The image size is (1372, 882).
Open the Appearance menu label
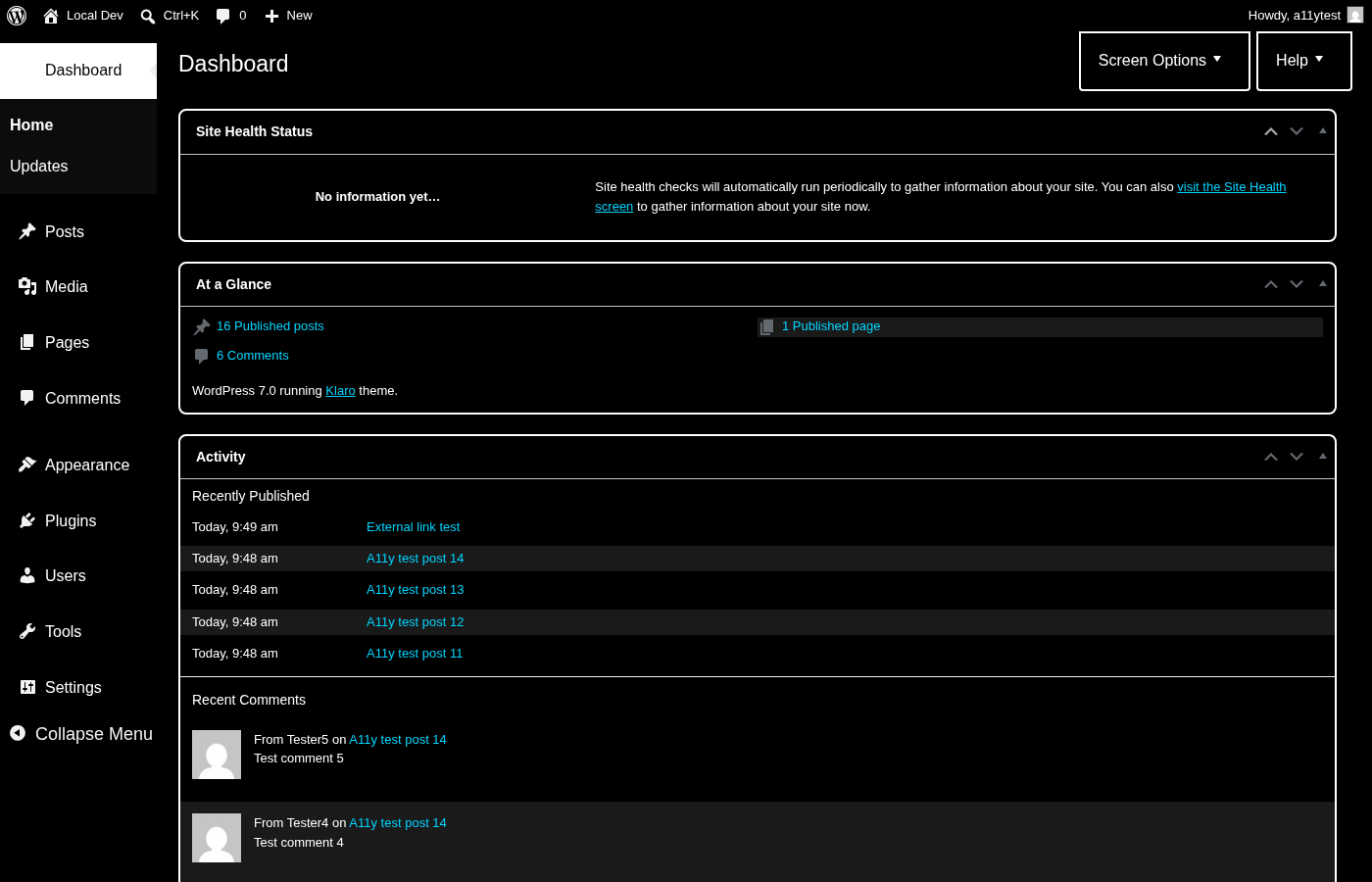point(87,465)
